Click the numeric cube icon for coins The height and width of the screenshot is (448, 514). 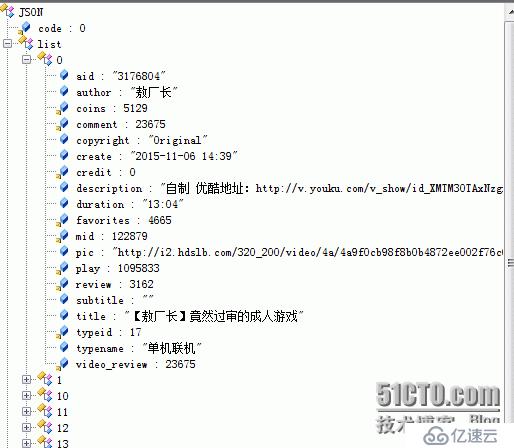pos(62,108)
